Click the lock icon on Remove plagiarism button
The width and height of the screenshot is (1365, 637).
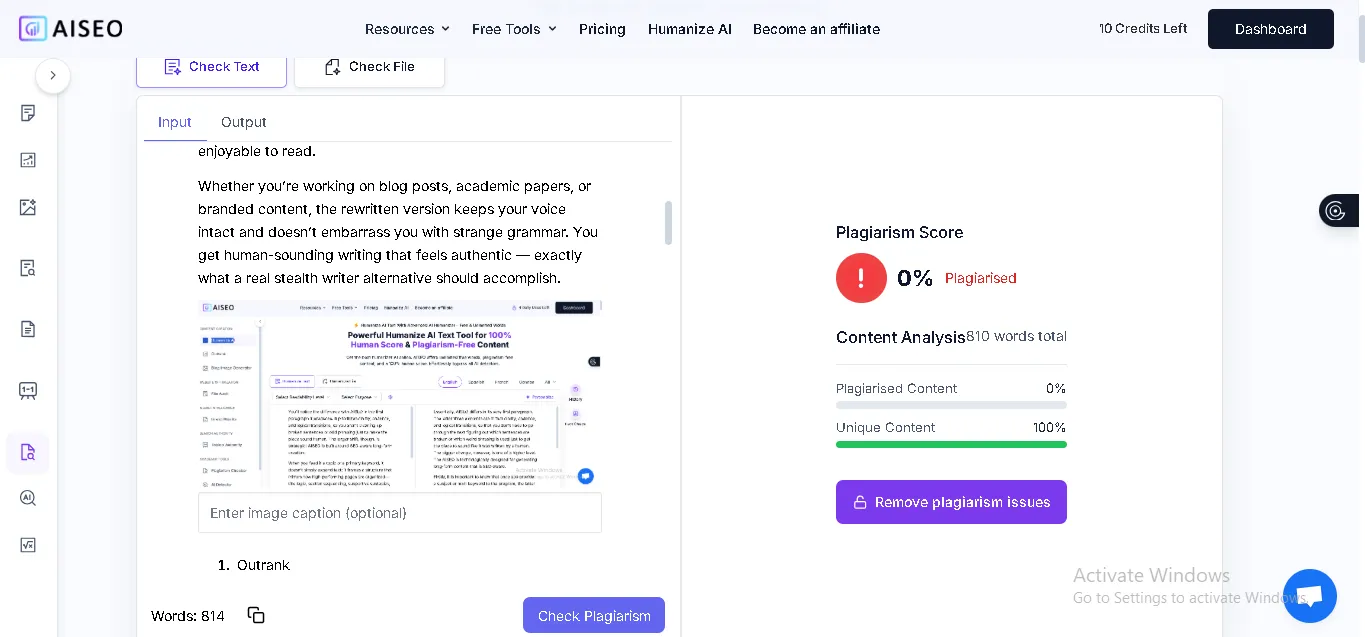pyautogui.click(x=860, y=502)
